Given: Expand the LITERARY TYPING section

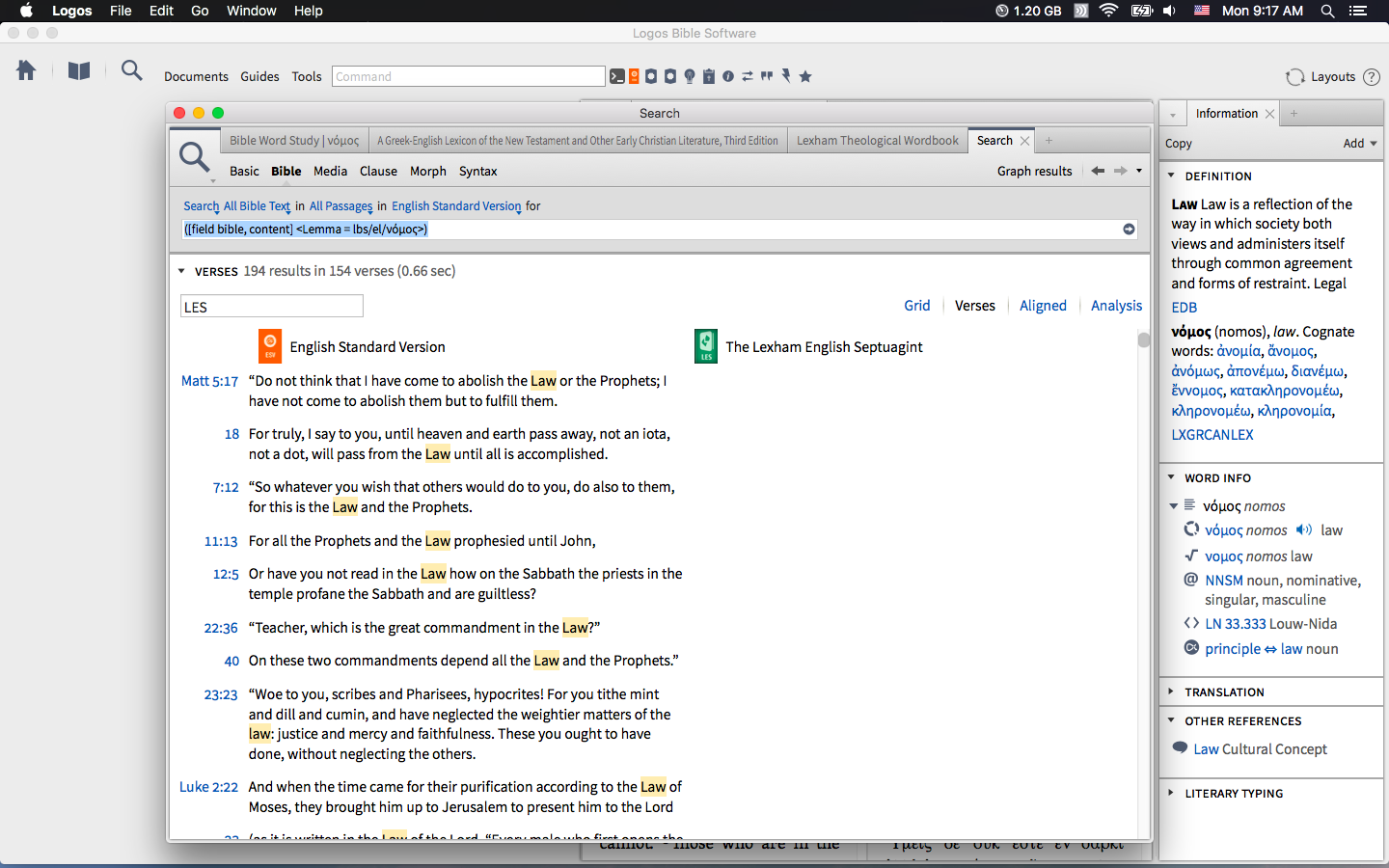Looking at the screenshot, I should (1171, 793).
